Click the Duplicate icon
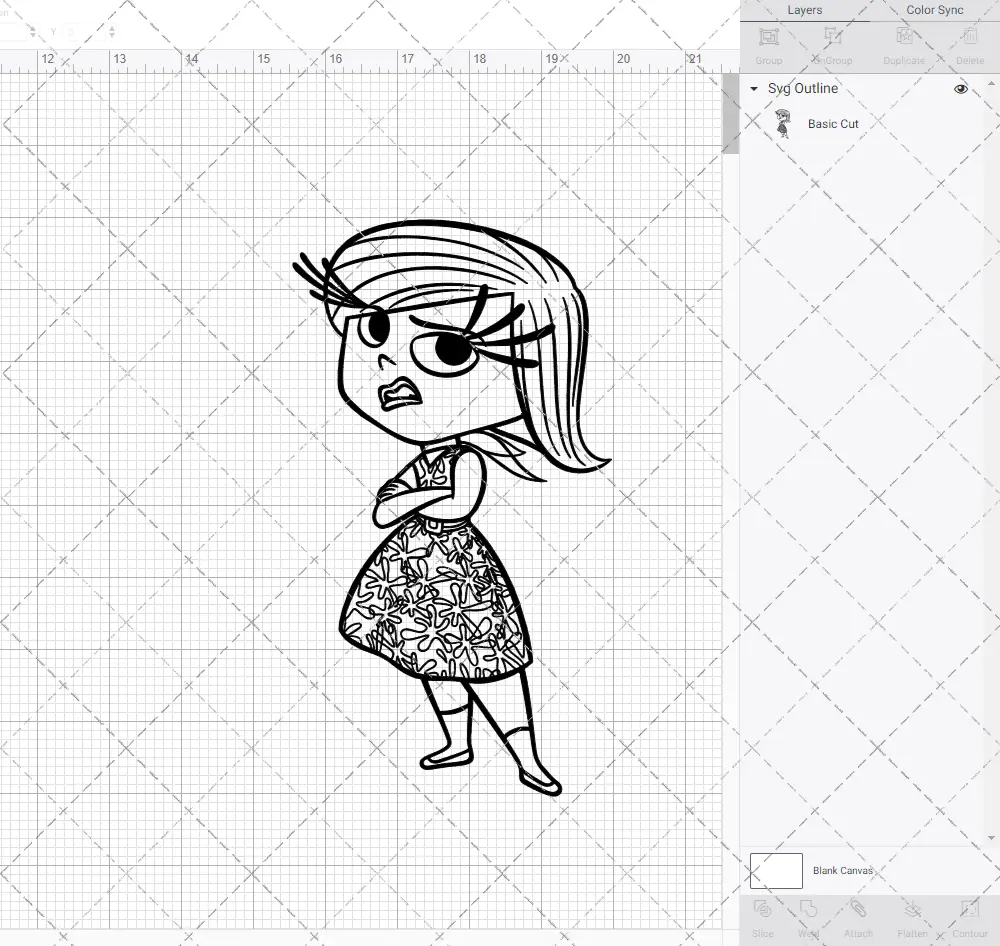 point(903,45)
